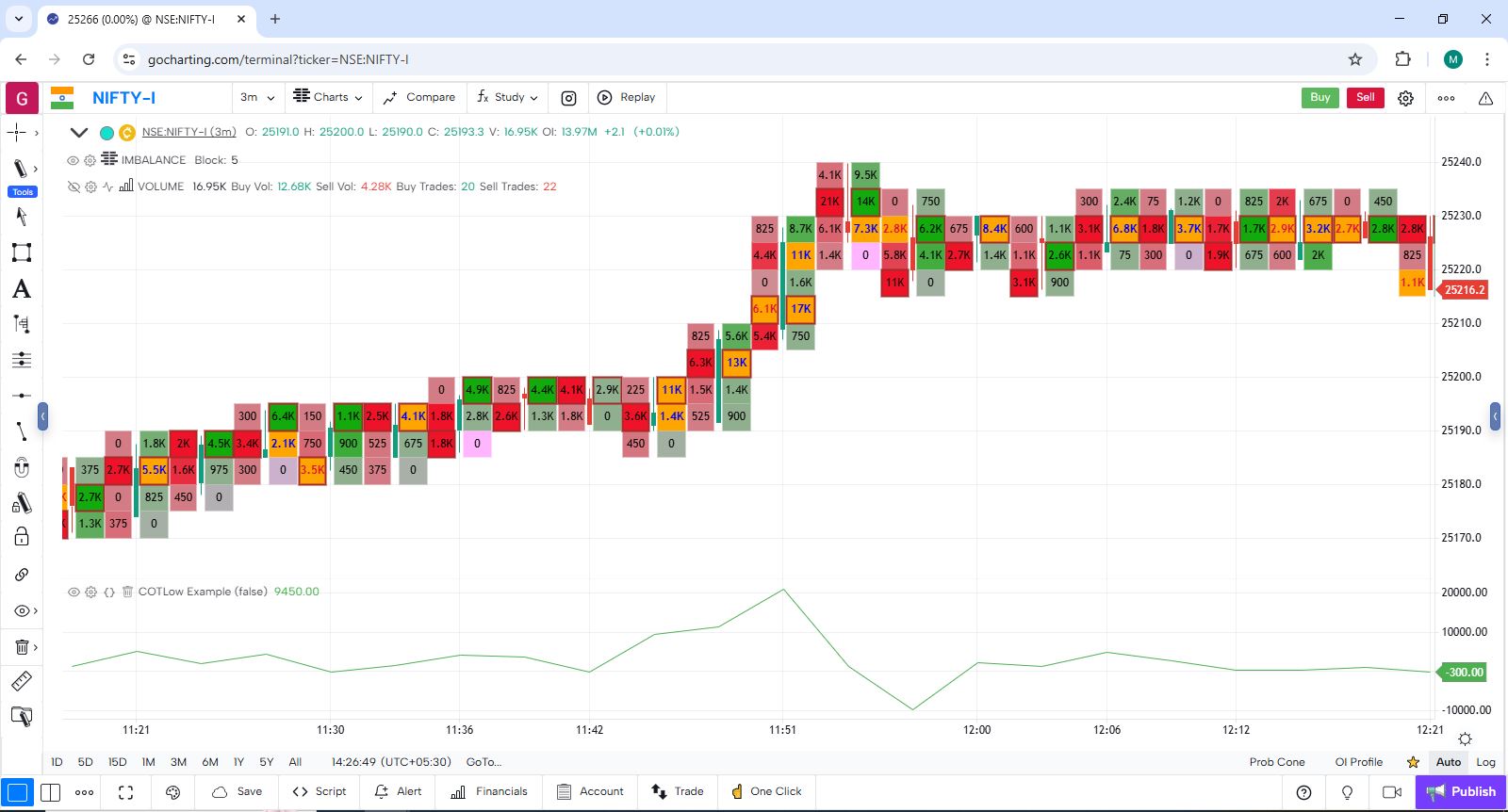Expand the Charts type dropdown
This screenshot has width=1508, height=812.
328,97
